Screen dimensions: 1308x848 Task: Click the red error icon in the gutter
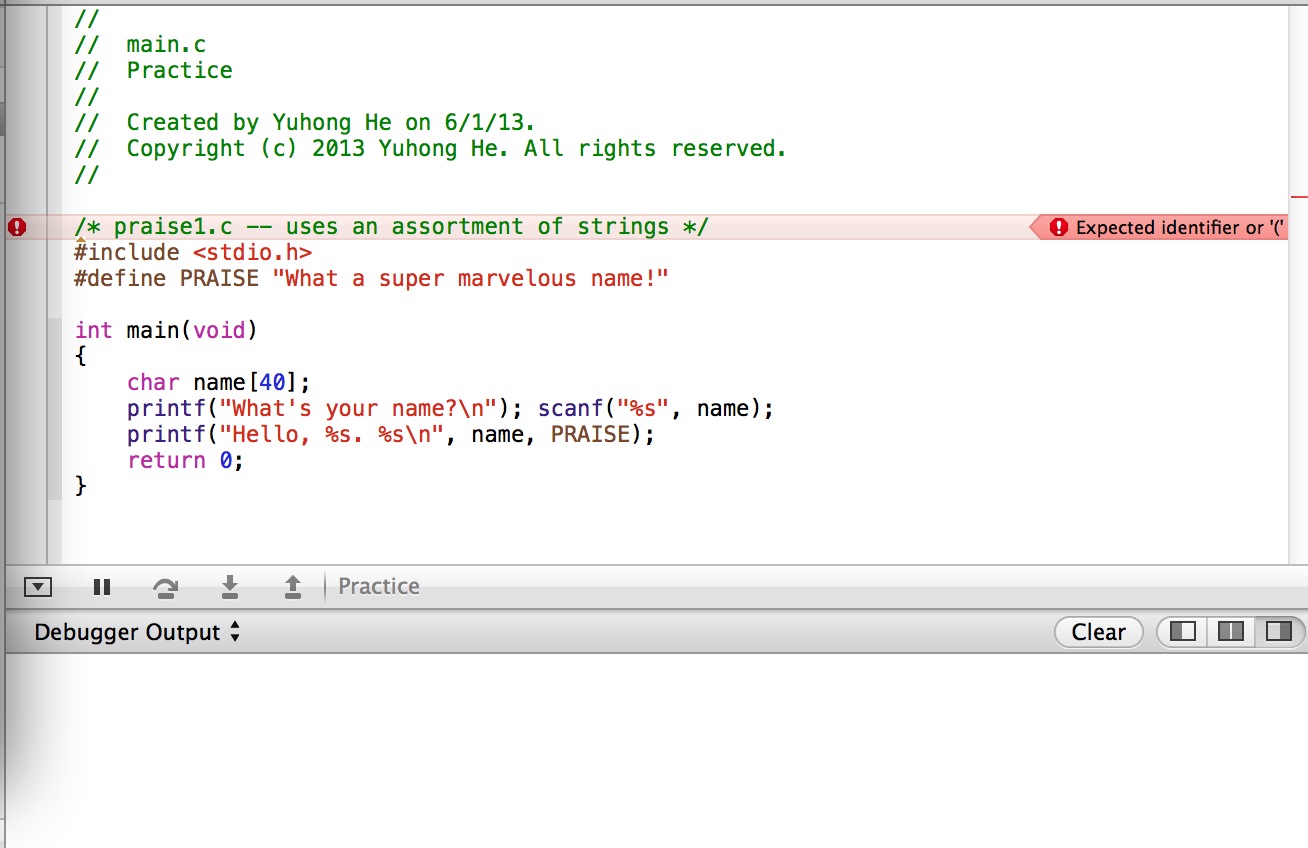coord(16,227)
